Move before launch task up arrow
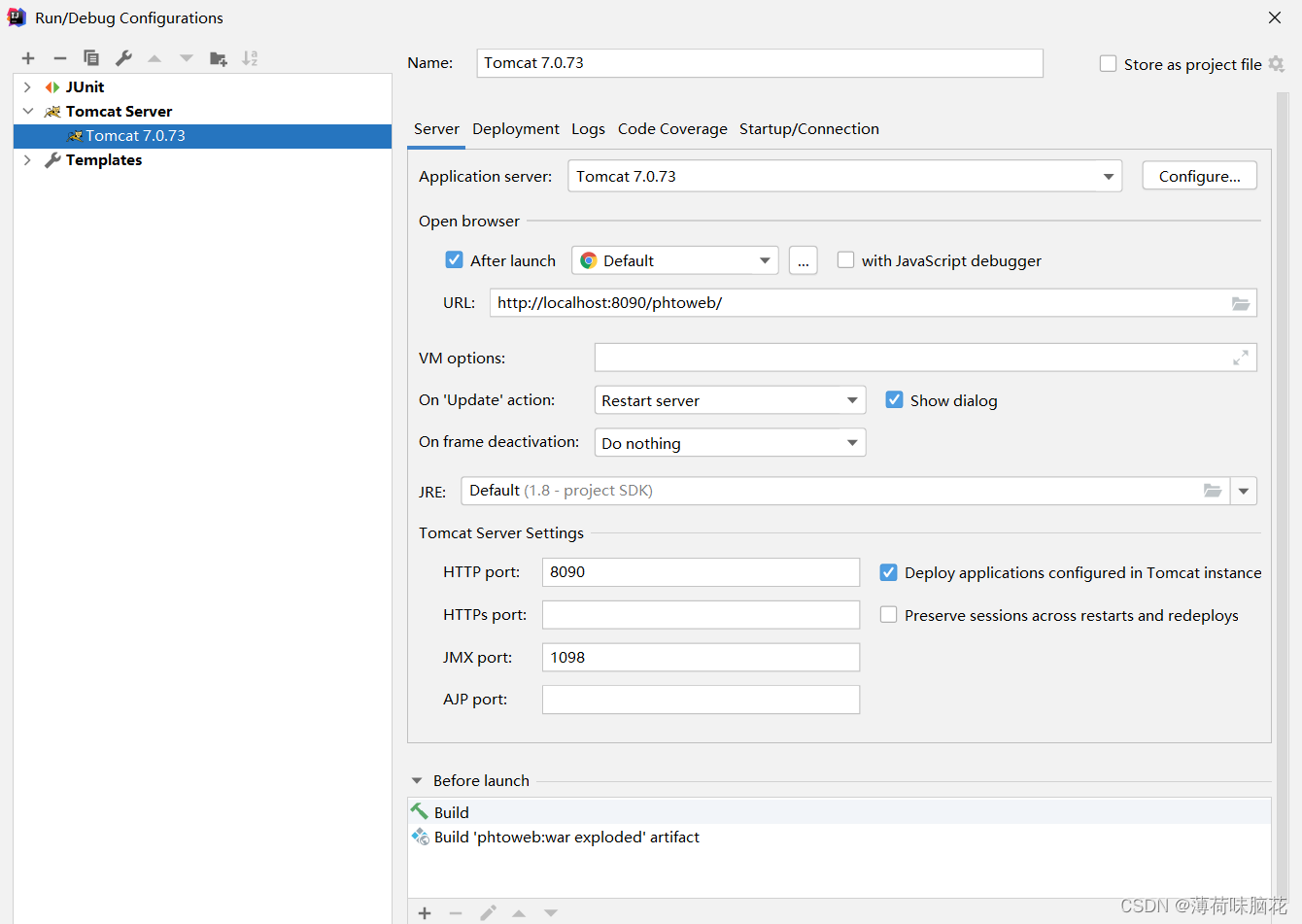This screenshot has width=1302, height=924. tap(519, 912)
